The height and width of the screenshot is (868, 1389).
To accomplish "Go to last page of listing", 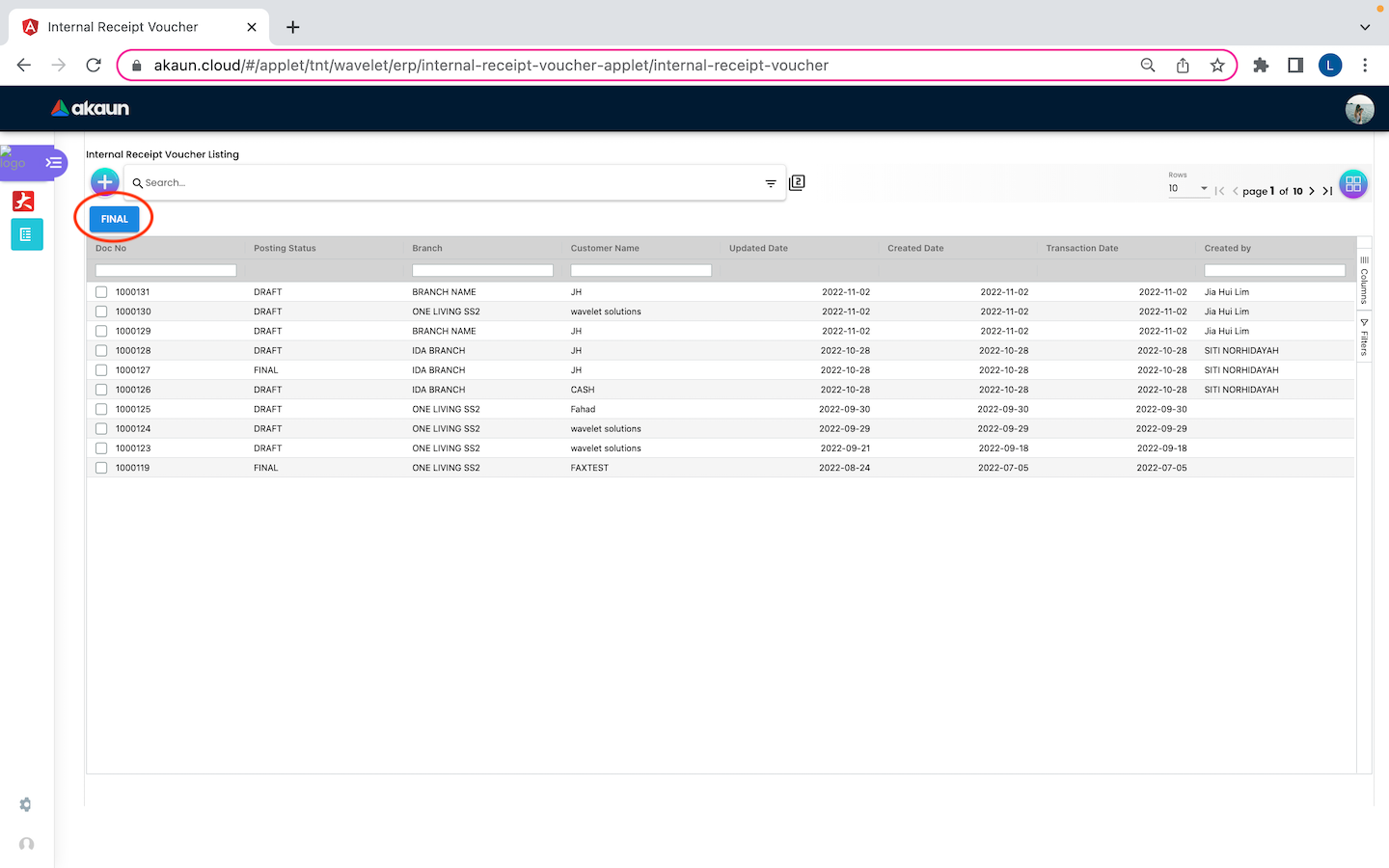I will tap(1328, 191).
